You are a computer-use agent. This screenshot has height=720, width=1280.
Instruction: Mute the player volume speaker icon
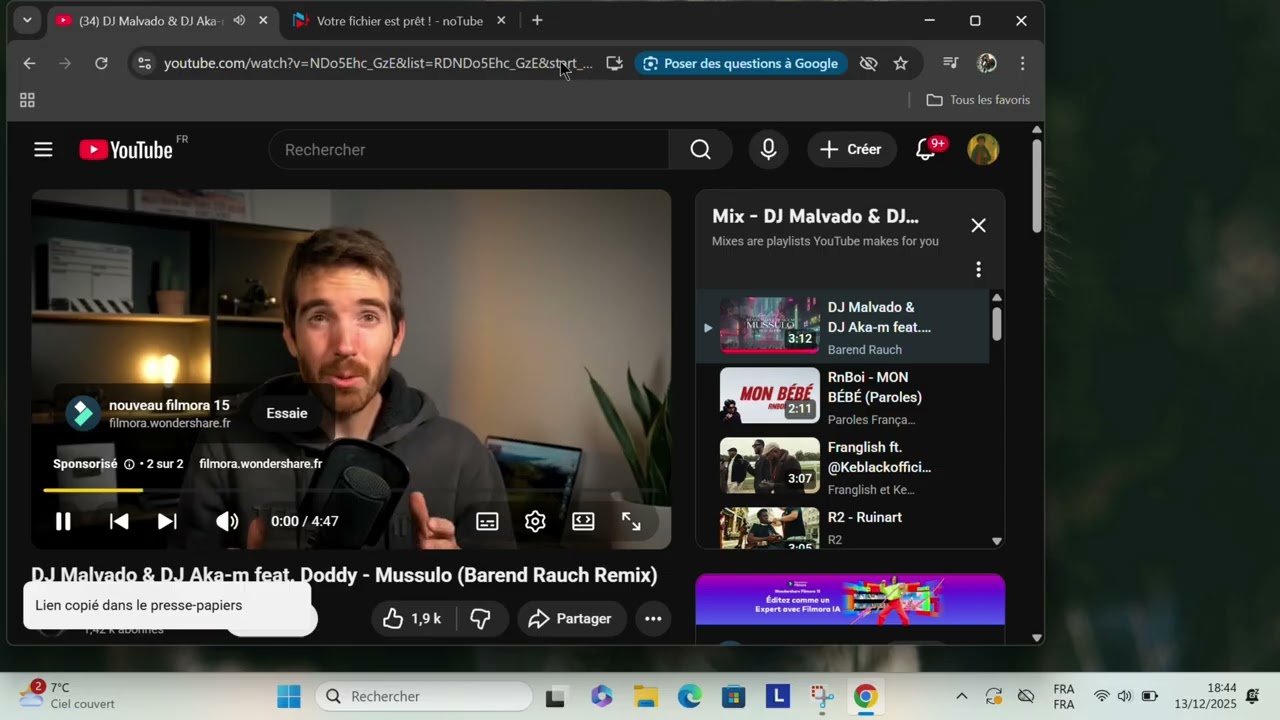[x=227, y=521]
